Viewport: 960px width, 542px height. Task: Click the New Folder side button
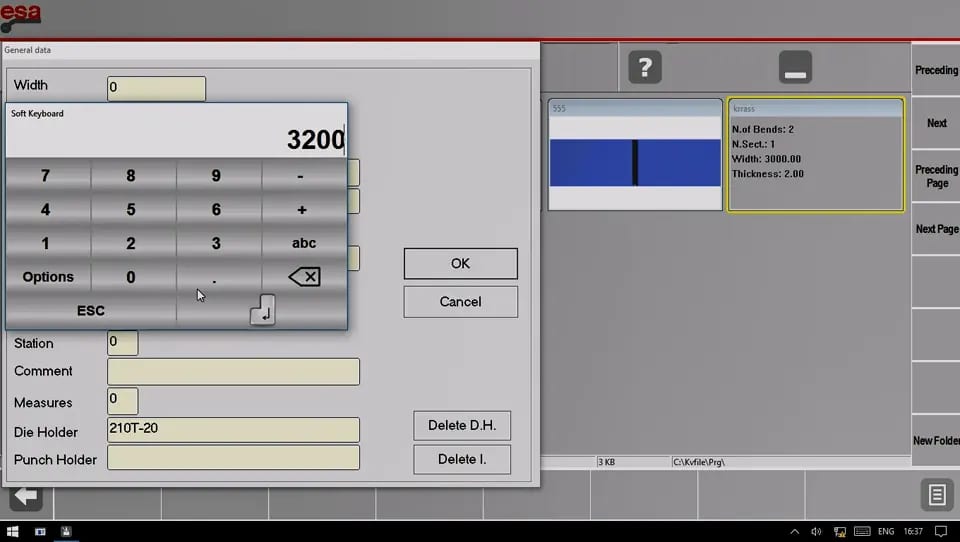(936, 440)
